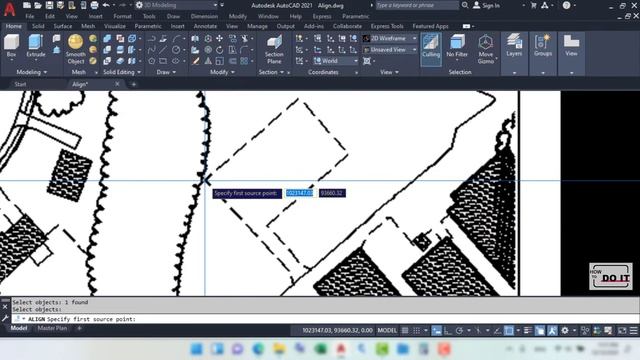
Task: Open the Dimension menu
Action: tap(204, 16)
